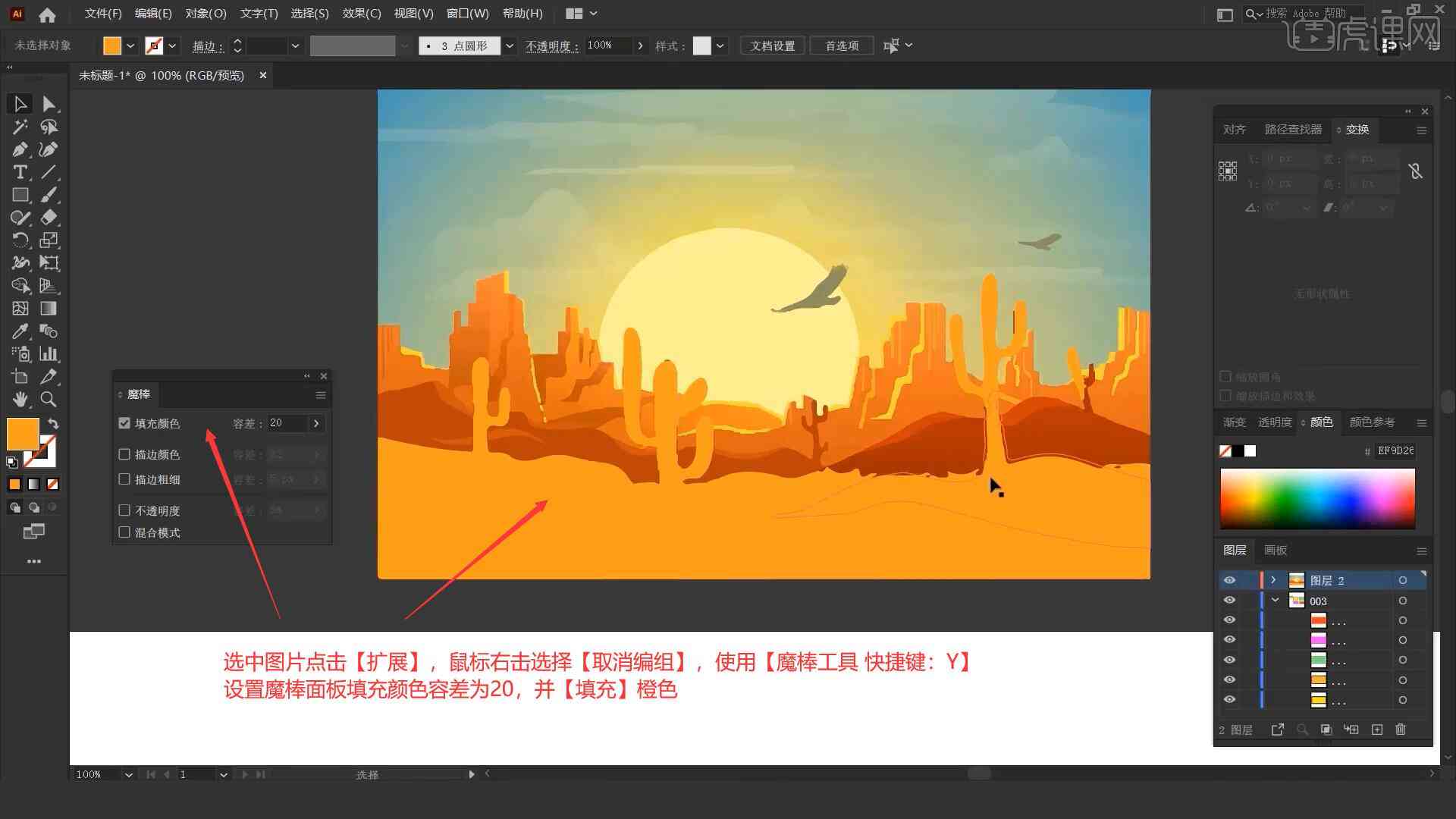Enable 填充颜色 checkbox in Magic Wand
Screen dimensions: 1456x819
click(x=124, y=422)
